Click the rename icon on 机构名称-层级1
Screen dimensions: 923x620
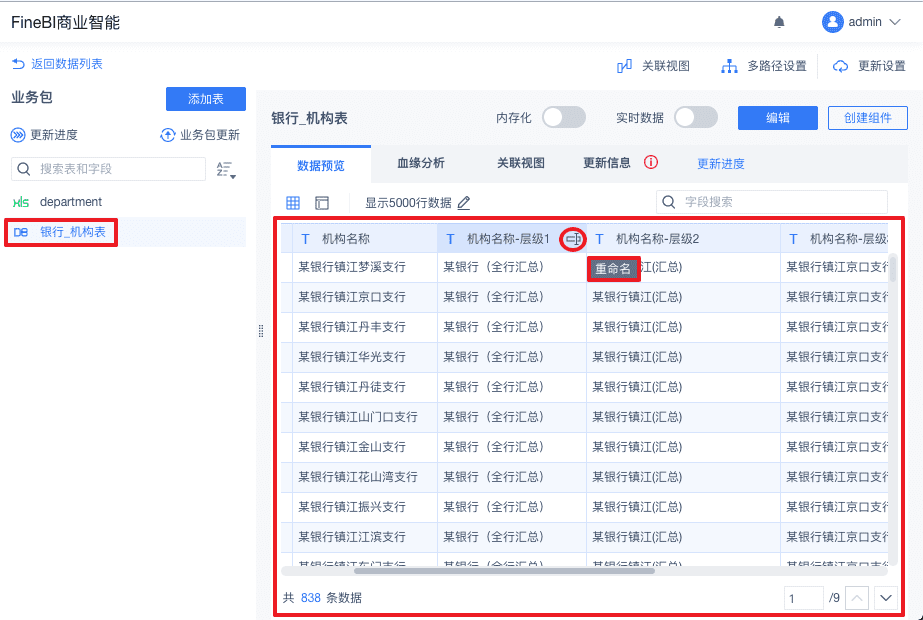(573, 239)
